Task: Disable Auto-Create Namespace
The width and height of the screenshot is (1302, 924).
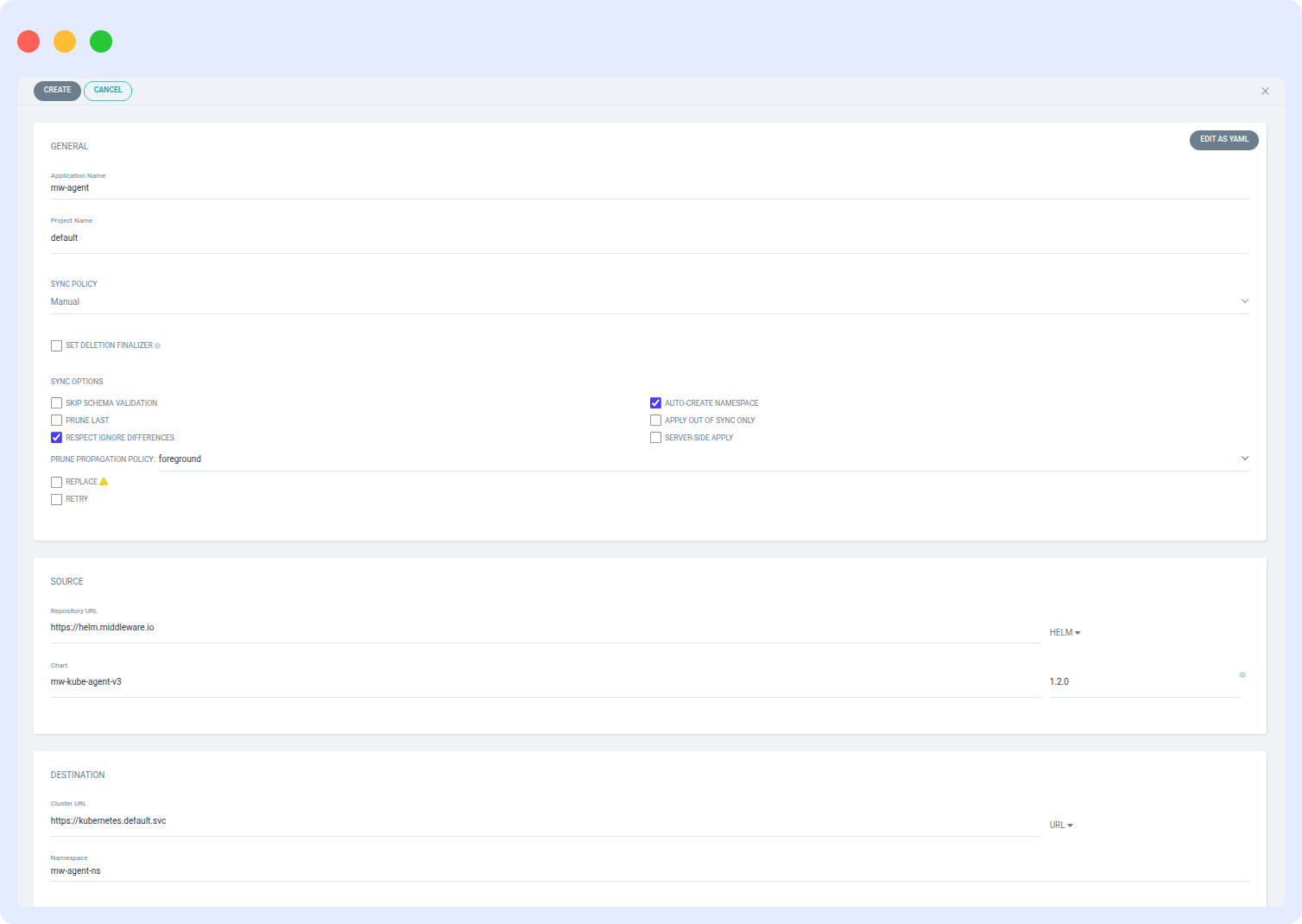Action: pos(655,402)
